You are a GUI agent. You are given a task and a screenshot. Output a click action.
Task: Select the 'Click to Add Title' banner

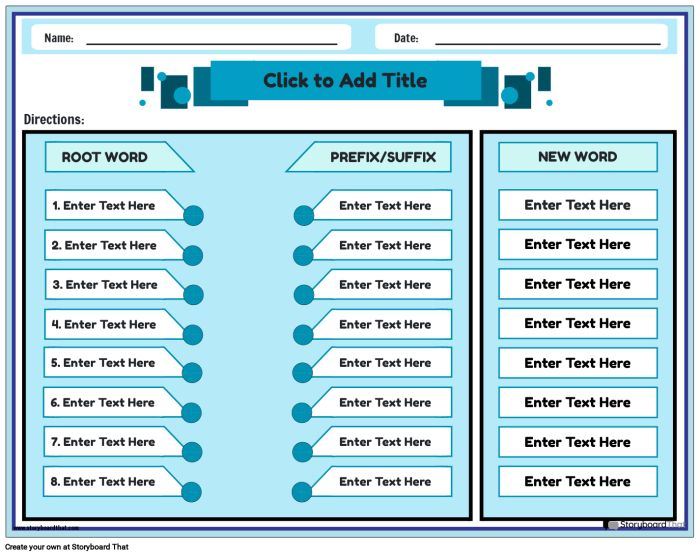click(346, 81)
